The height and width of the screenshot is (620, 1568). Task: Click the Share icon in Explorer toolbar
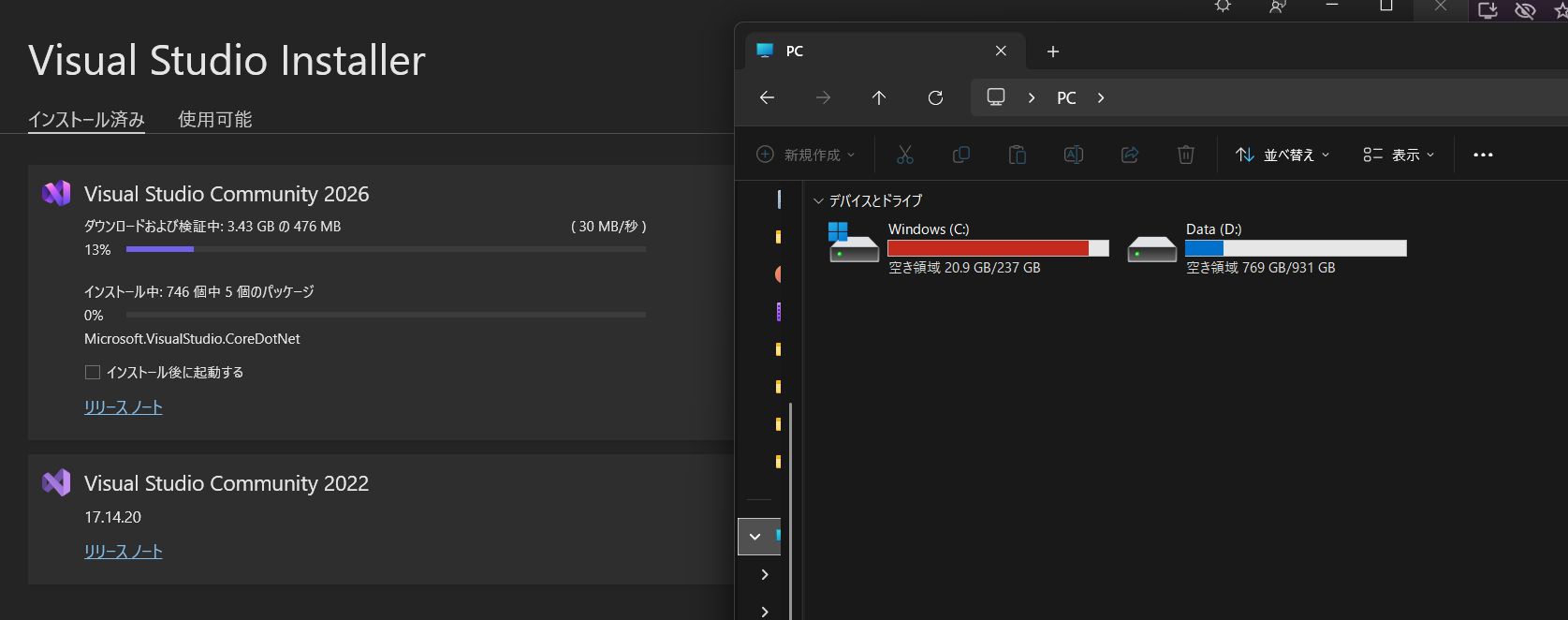1130,155
